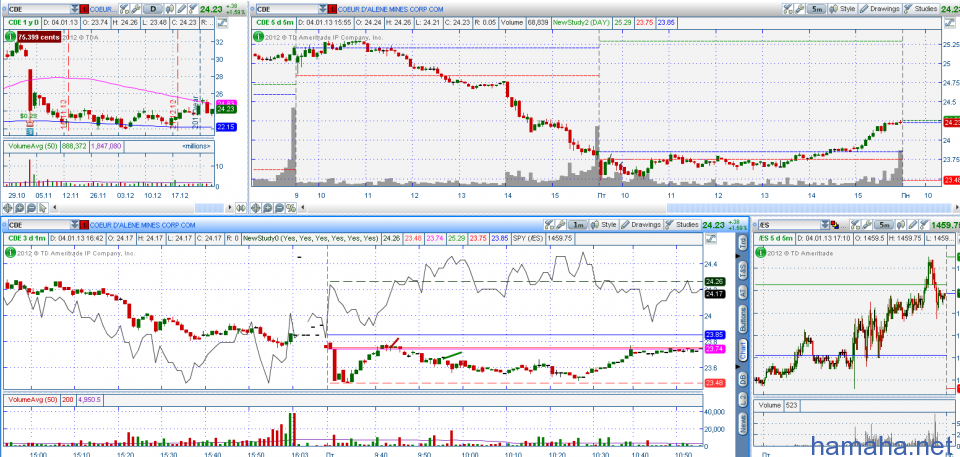This screenshot has height=457, width=960.
Task: Click the CDE symbol field in 5-minute chart
Action: tap(287, 9)
